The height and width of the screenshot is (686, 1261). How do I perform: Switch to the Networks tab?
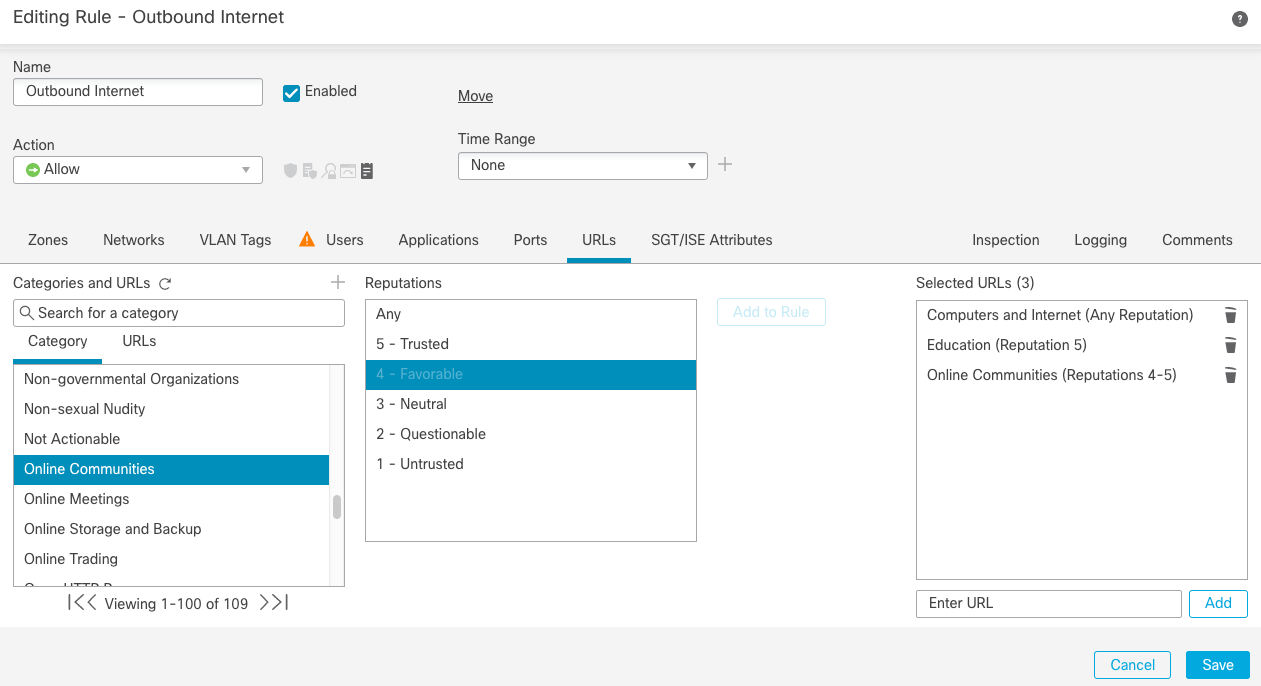[134, 240]
